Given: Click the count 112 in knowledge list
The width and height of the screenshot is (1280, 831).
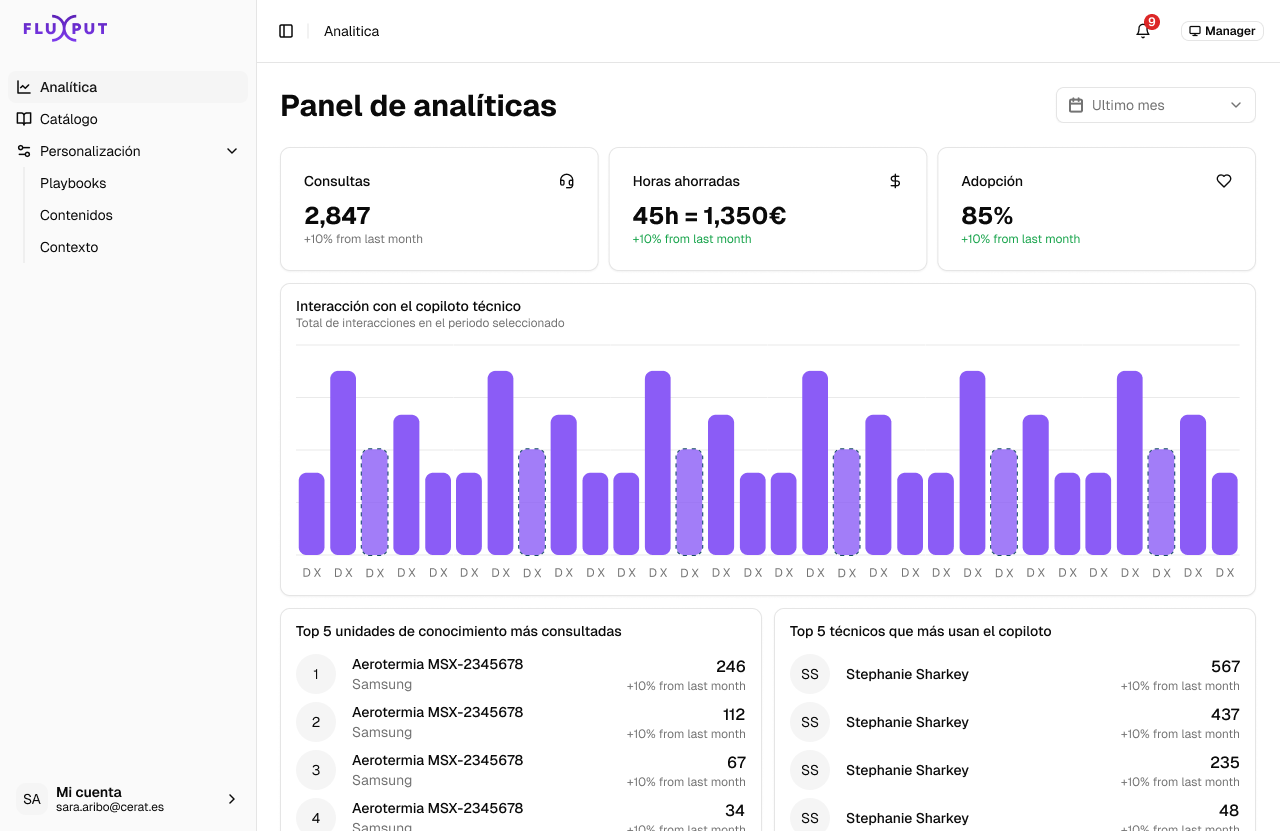Looking at the screenshot, I should coord(734,714).
